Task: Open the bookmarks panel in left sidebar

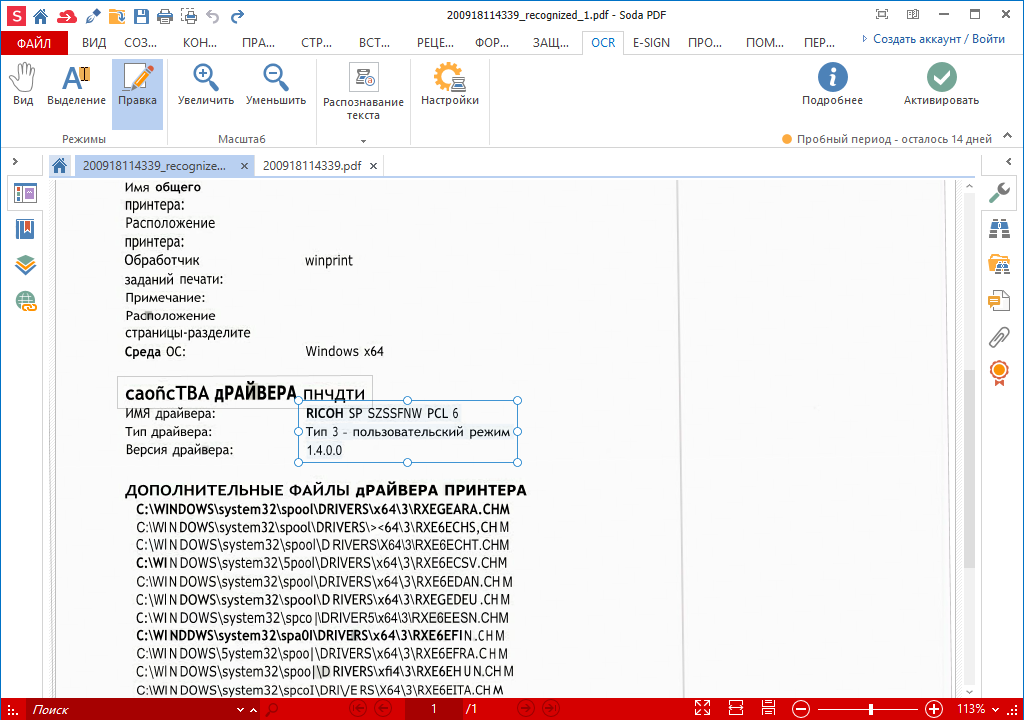Action: click(25, 229)
